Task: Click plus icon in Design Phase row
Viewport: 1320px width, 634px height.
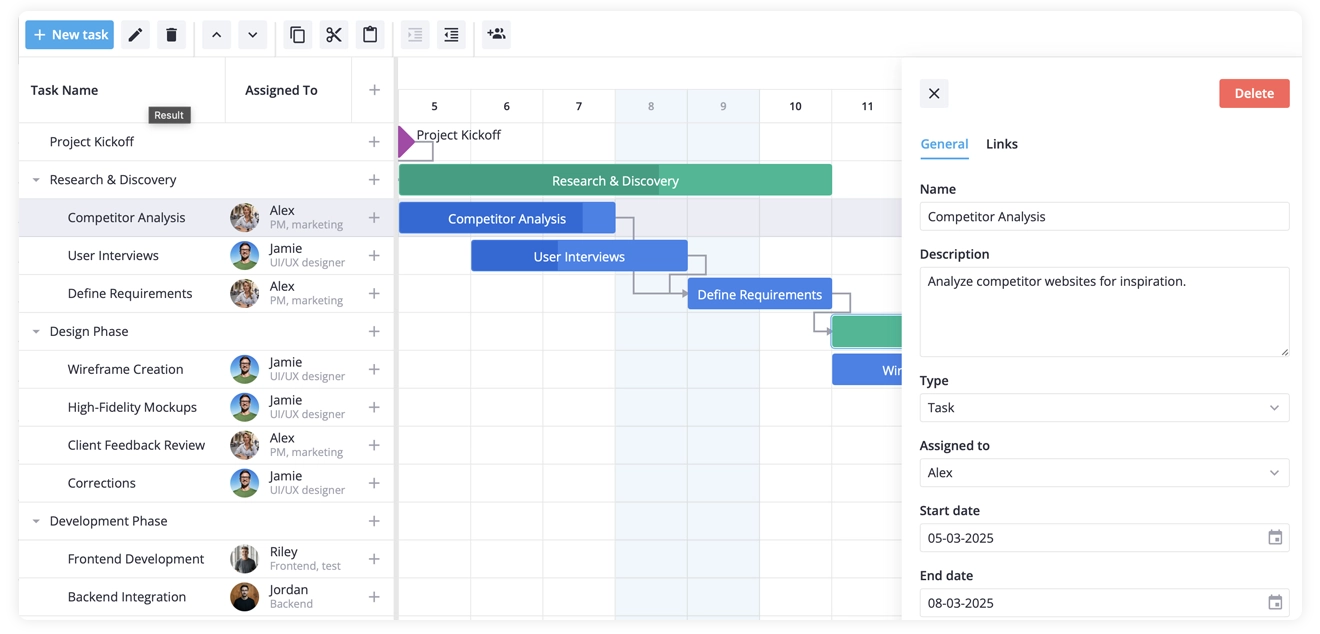Action: [374, 331]
